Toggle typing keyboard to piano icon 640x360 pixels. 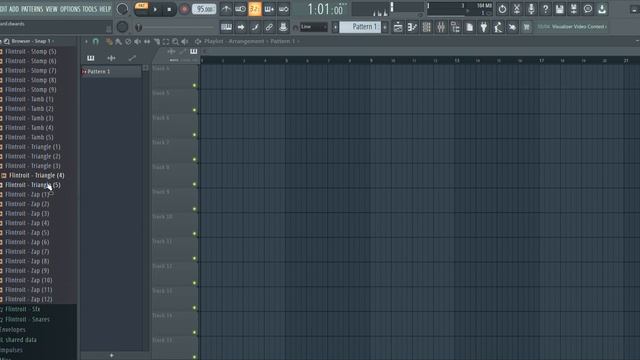tap(226, 27)
